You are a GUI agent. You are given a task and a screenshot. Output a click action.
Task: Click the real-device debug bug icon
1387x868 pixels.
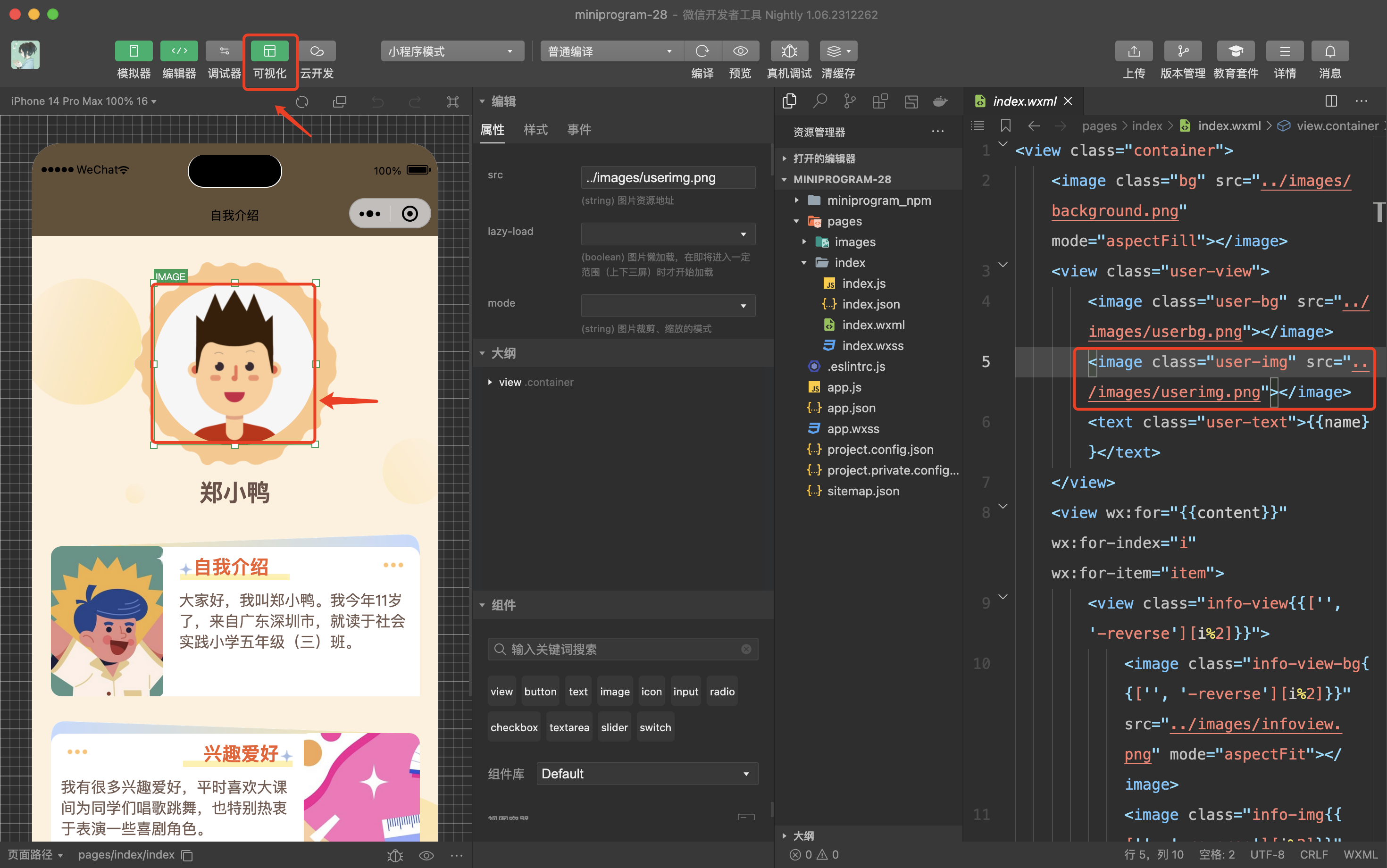click(789, 51)
